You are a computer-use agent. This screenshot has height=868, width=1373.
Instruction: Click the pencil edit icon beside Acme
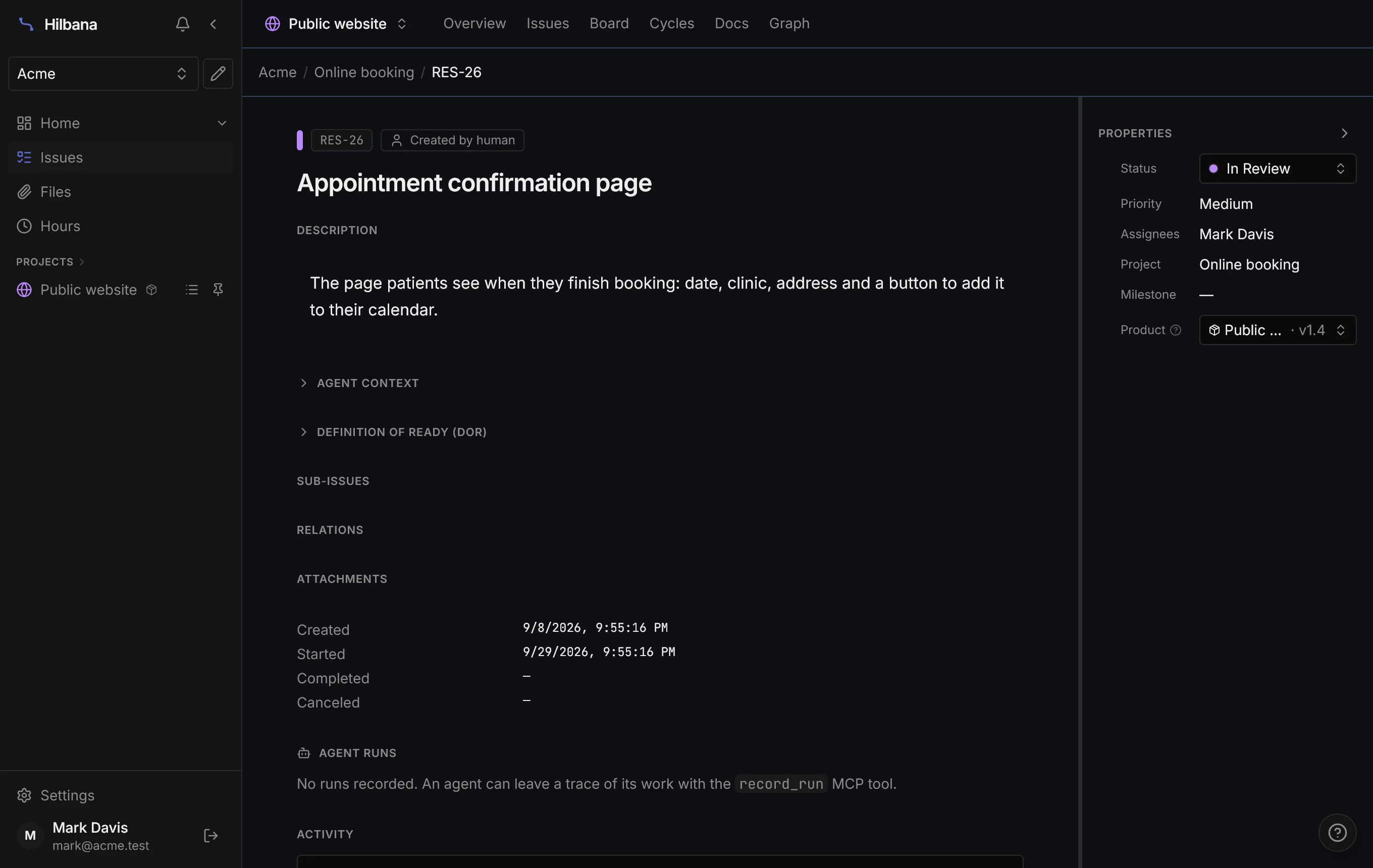218,74
